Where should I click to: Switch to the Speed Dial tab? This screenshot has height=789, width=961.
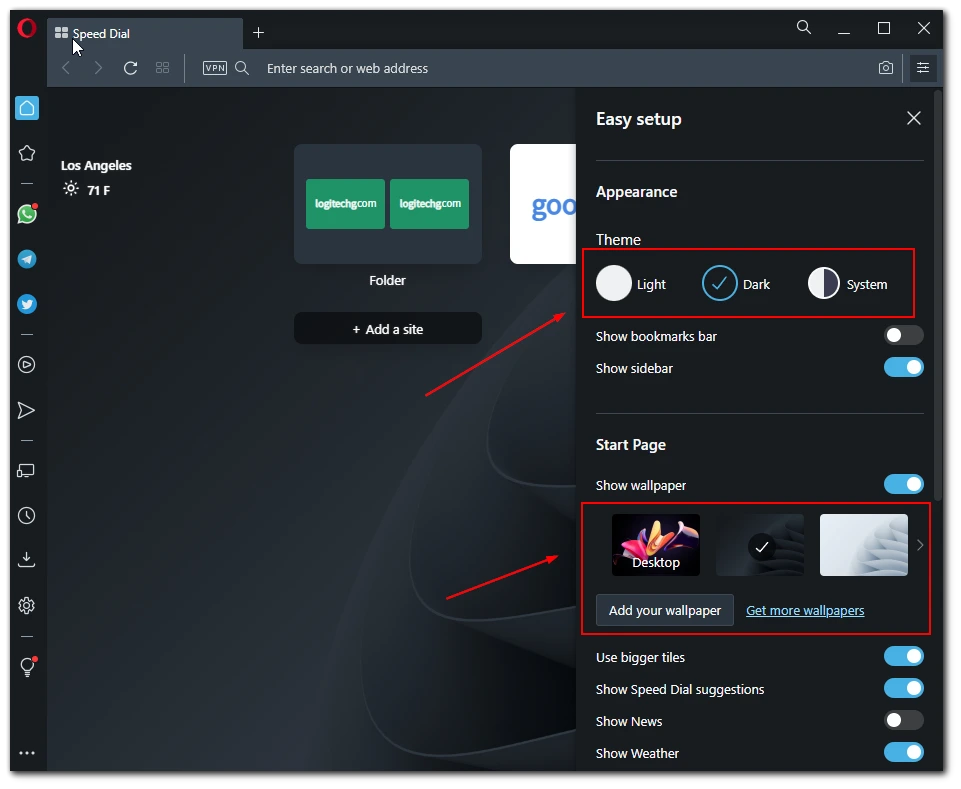tap(146, 34)
